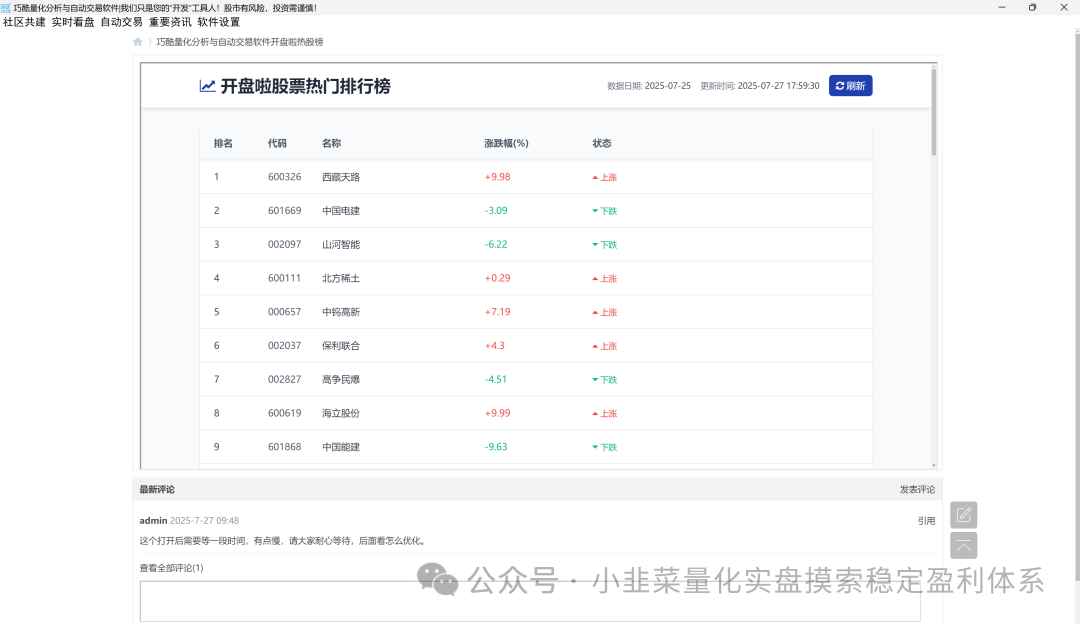
Task: Select stock code 600111
Action: [284, 278]
